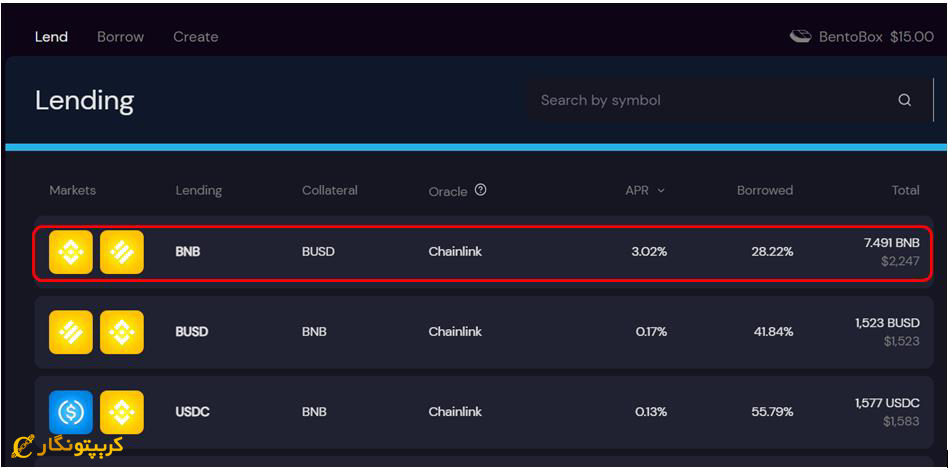Sort by the Lending column header
Image resolution: width=948 pixels, height=470 pixels.
198,191
